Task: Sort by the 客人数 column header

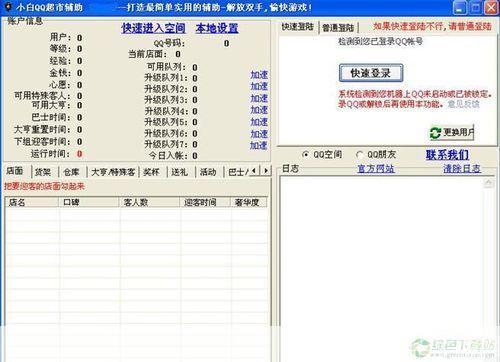Action: click(x=150, y=202)
